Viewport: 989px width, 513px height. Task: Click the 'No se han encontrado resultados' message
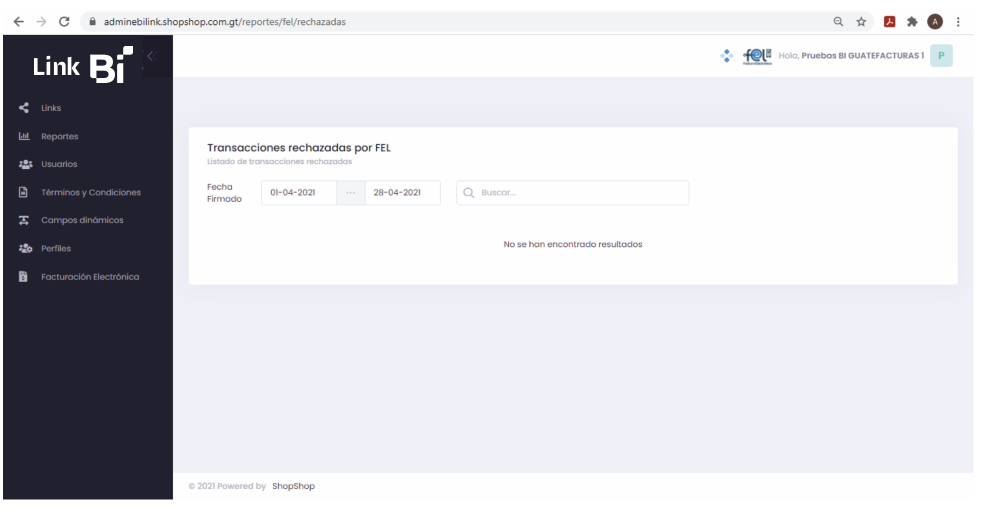pyautogui.click(x=573, y=244)
